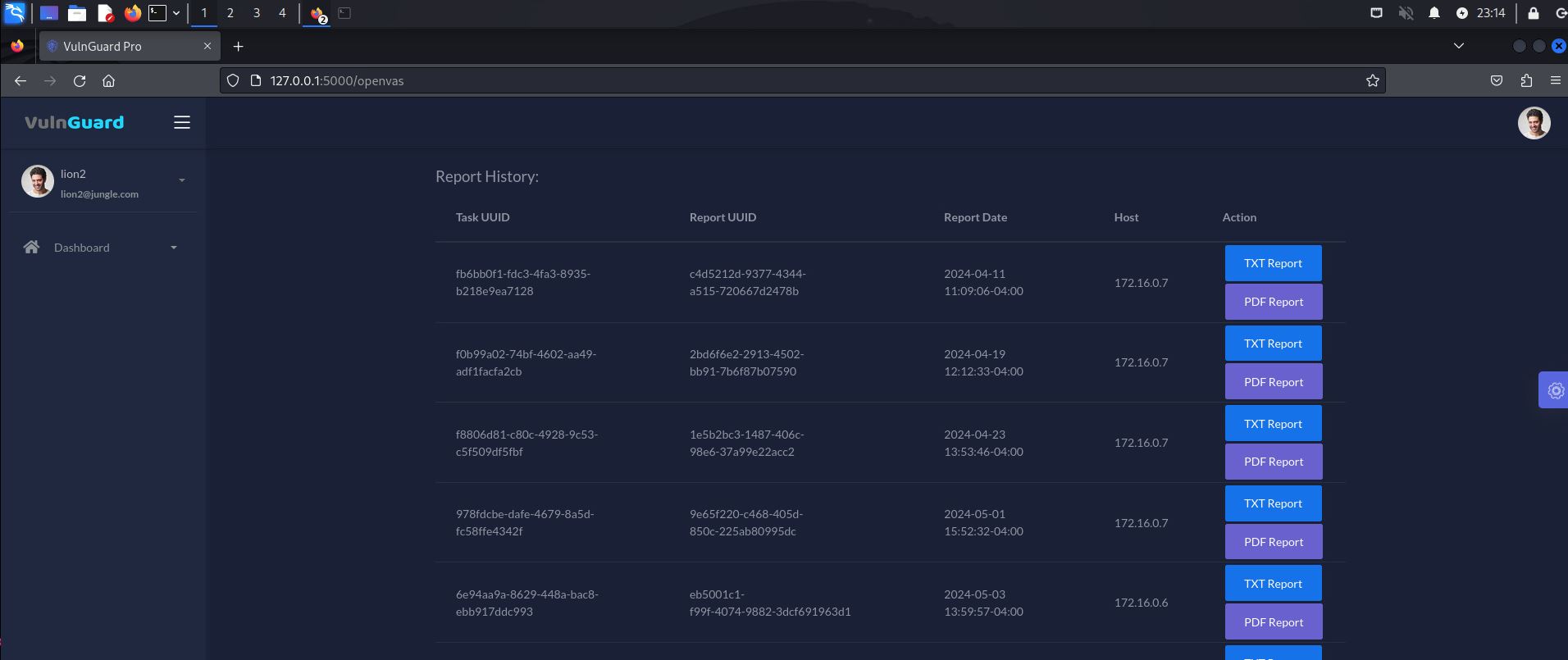Screen dimensions: 1568x660
Task: Download TXT Report for 2024-04-23 scan
Action: [1273, 424]
